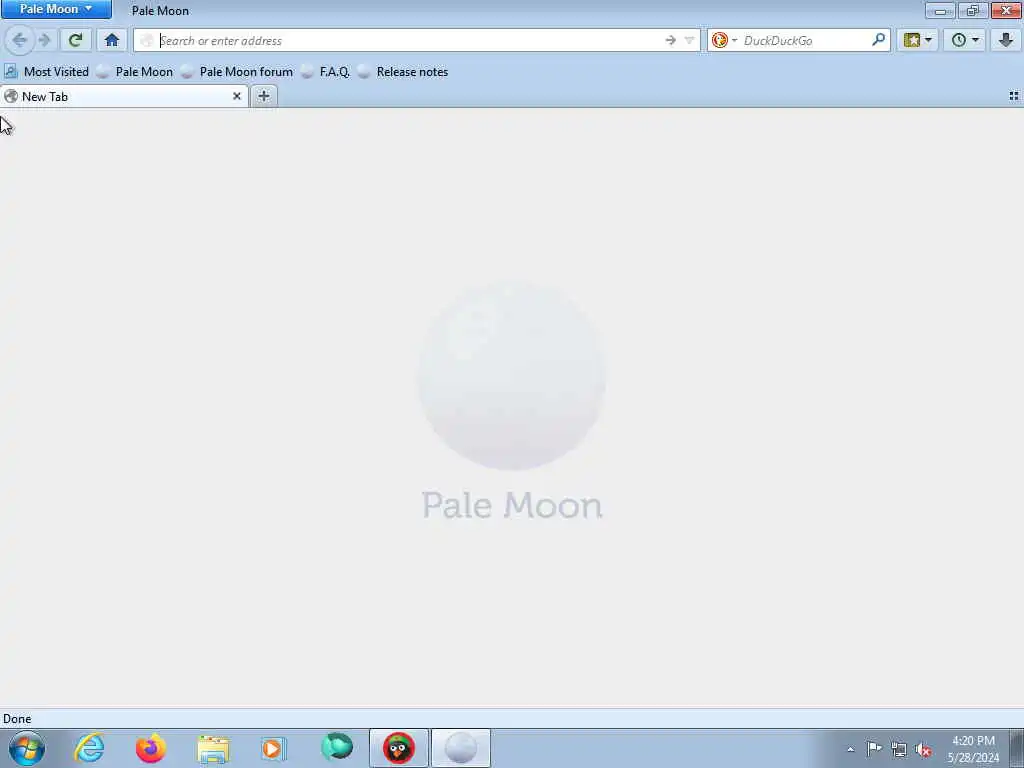Click the Pale Moon taskbar button
This screenshot has height=768, width=1024.
point(460,748)
